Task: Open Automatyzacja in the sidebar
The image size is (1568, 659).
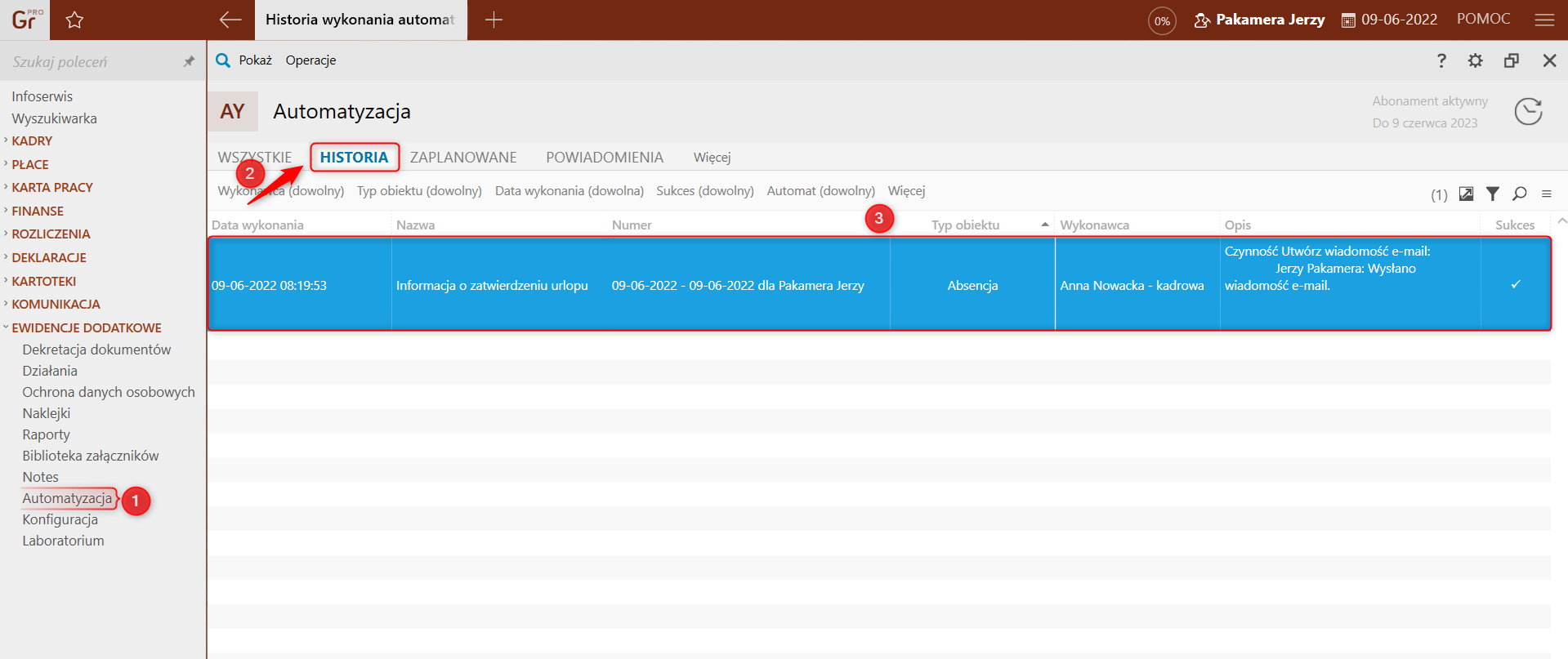Action: [x=67, y=498]
